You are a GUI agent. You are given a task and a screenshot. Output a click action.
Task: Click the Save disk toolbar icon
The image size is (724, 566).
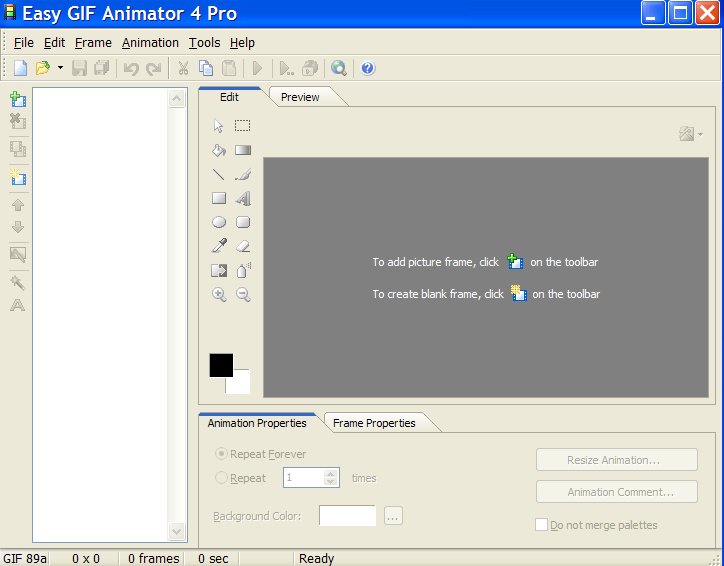pyautogui.click(x=79, y=68)
